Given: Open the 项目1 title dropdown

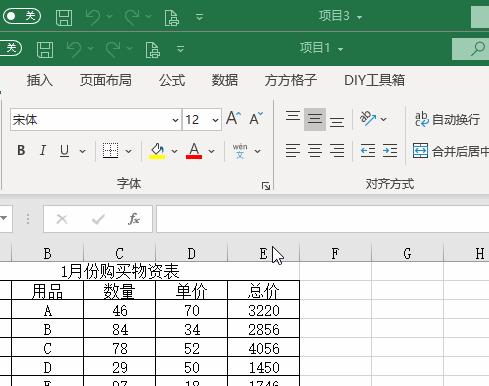Looking at the screenshot, I should pos(340,49).
